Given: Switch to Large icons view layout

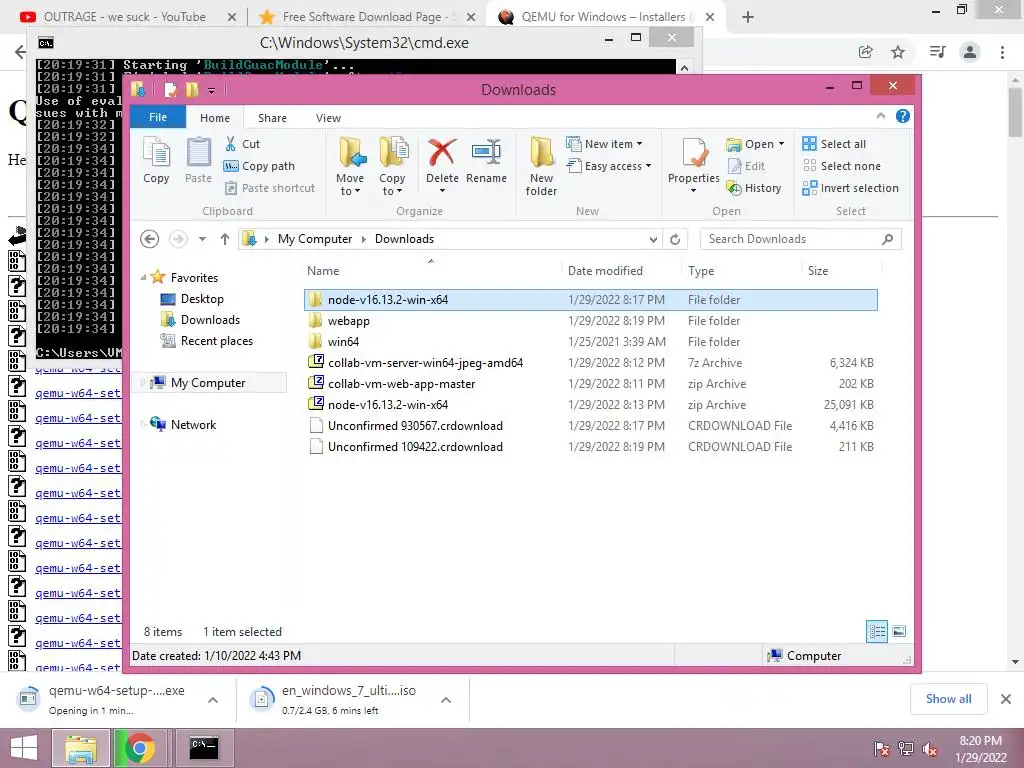Looking at the screenshot, I should [x=899, y=632].
